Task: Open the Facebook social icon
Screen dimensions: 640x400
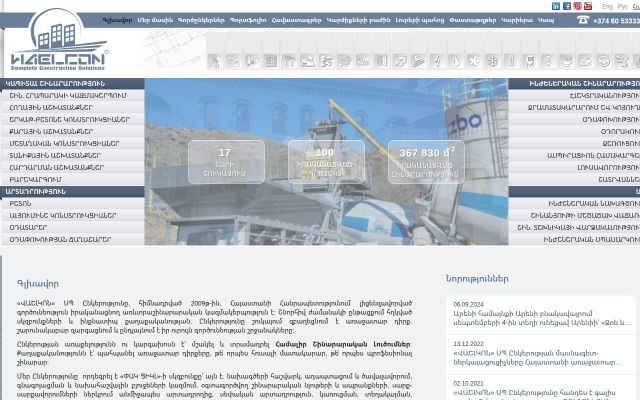Action: click(x=567, y=6)
